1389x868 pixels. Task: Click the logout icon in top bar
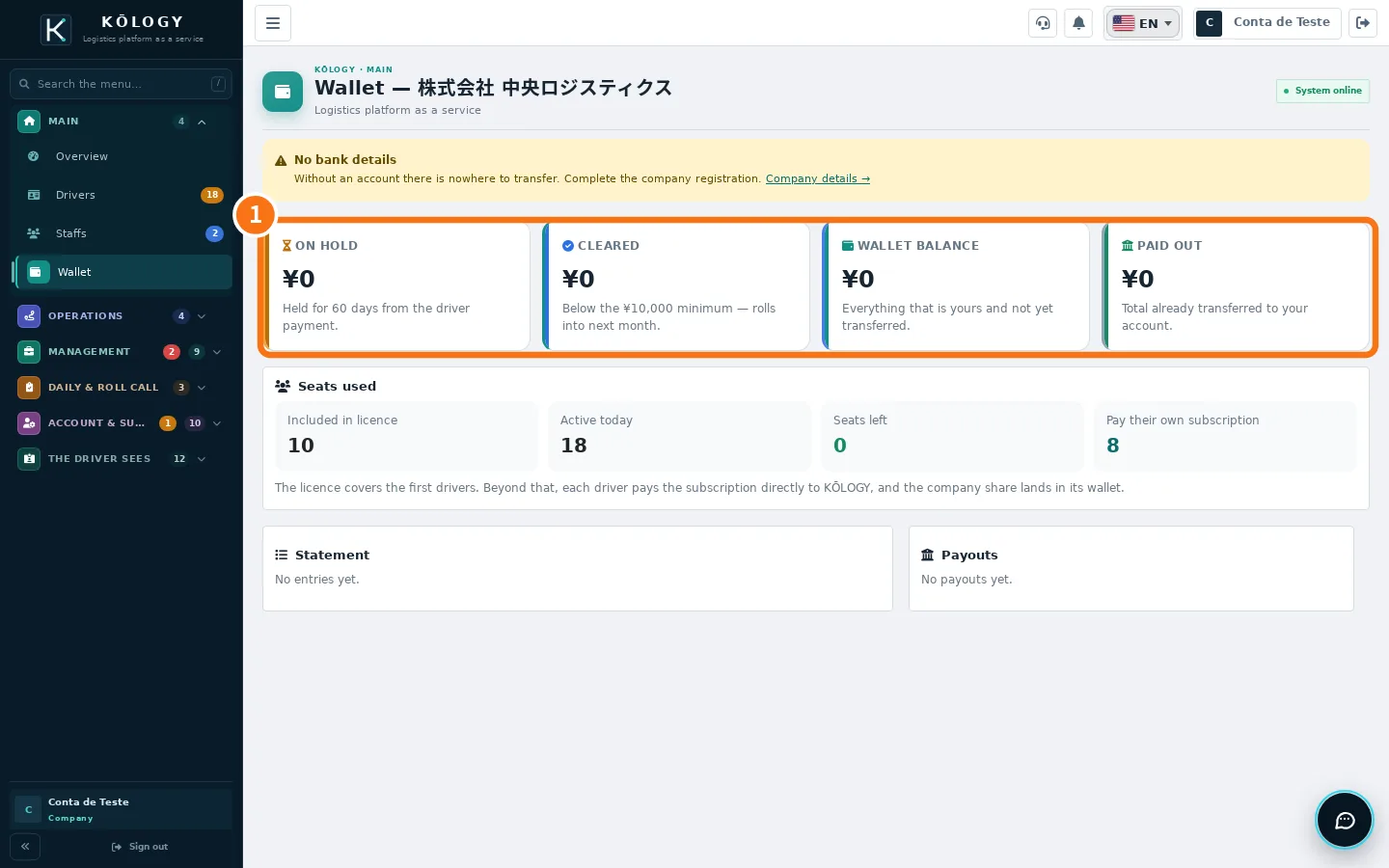[1363, 23]
